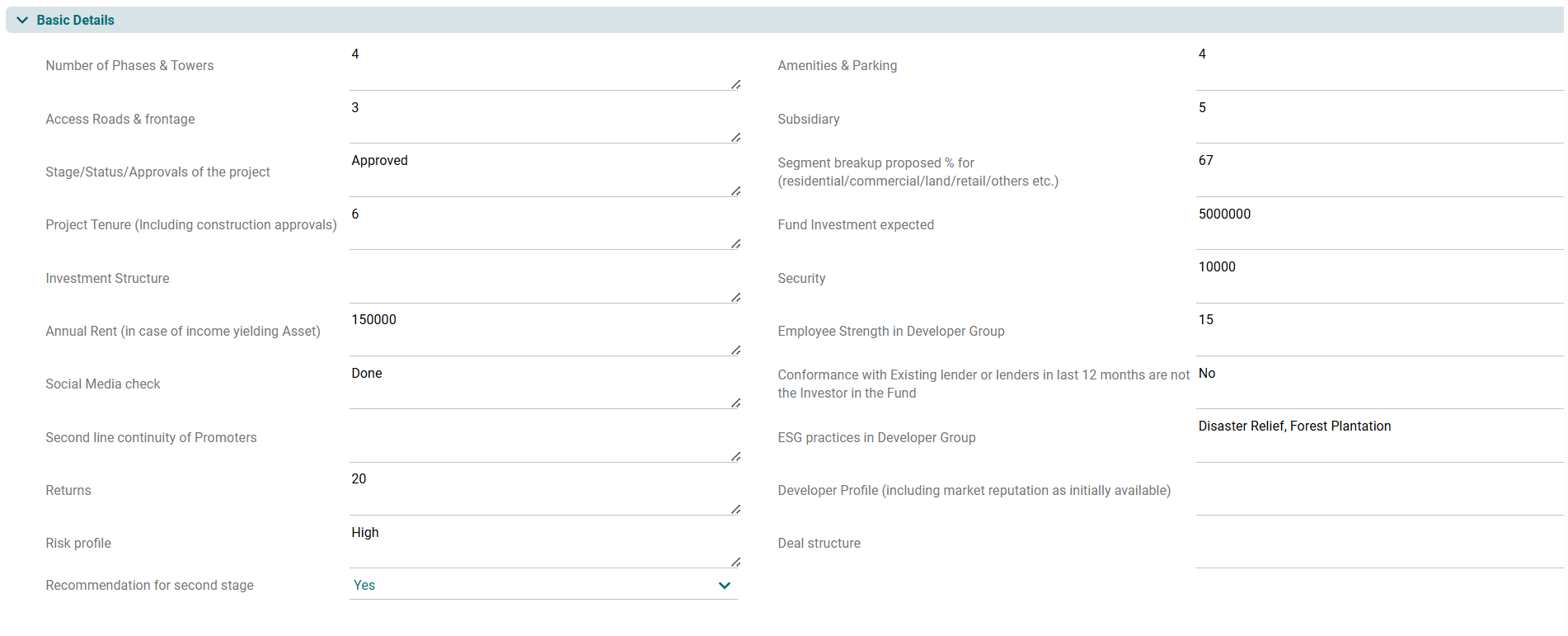
Task: Click resize handle on Project Tenure field
Action: (x=735, y=243)
